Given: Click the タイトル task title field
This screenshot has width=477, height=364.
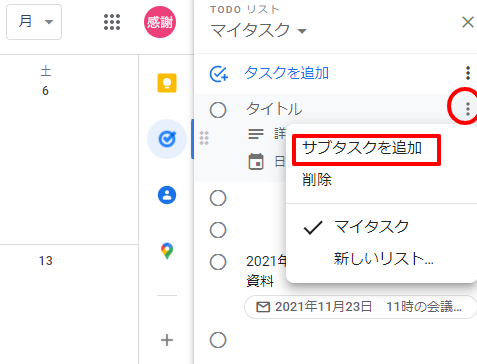Looking at the screenshot, I should pos(274,109).
